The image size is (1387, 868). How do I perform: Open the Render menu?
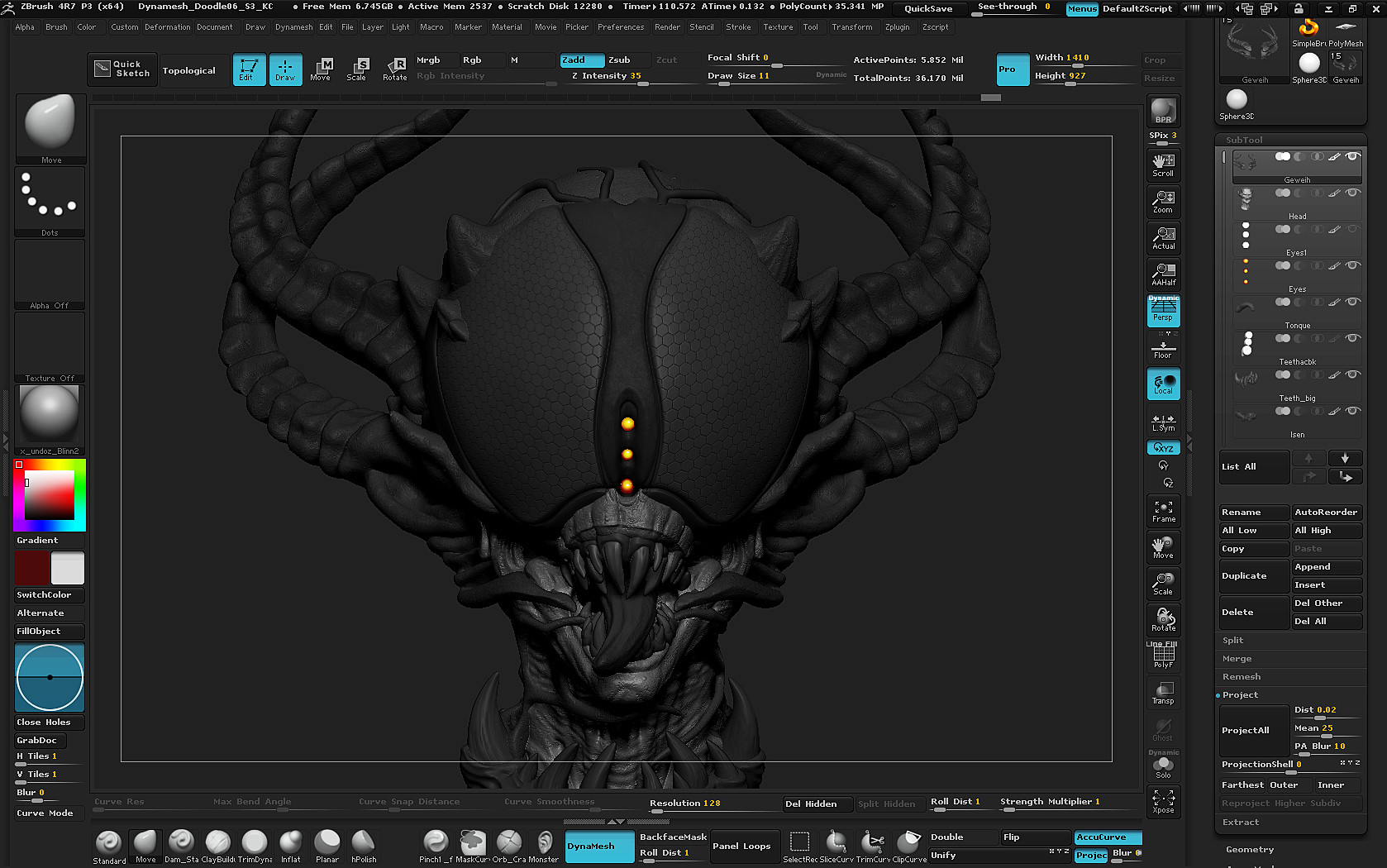[667, 27]
